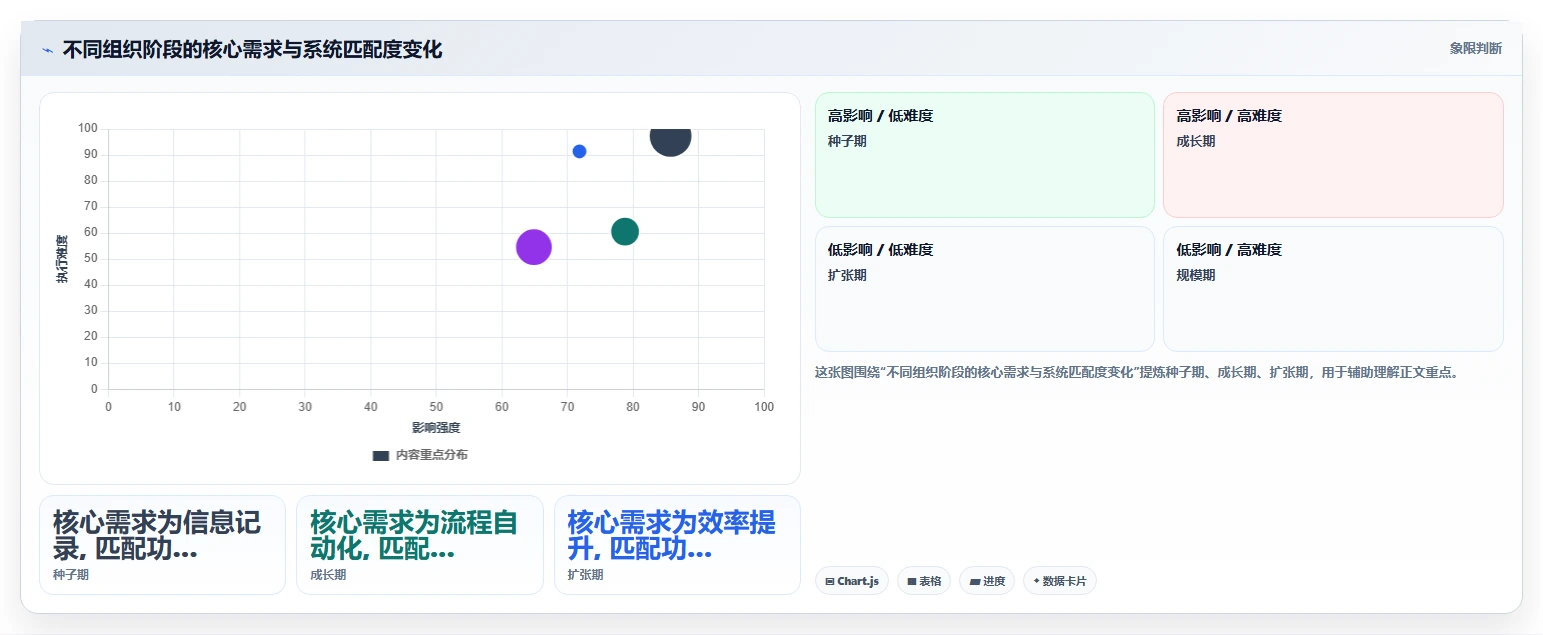This screenshot has height=635, width=1543.
Task: Click the small blue bubble on the chart
Action: (579, 151)
